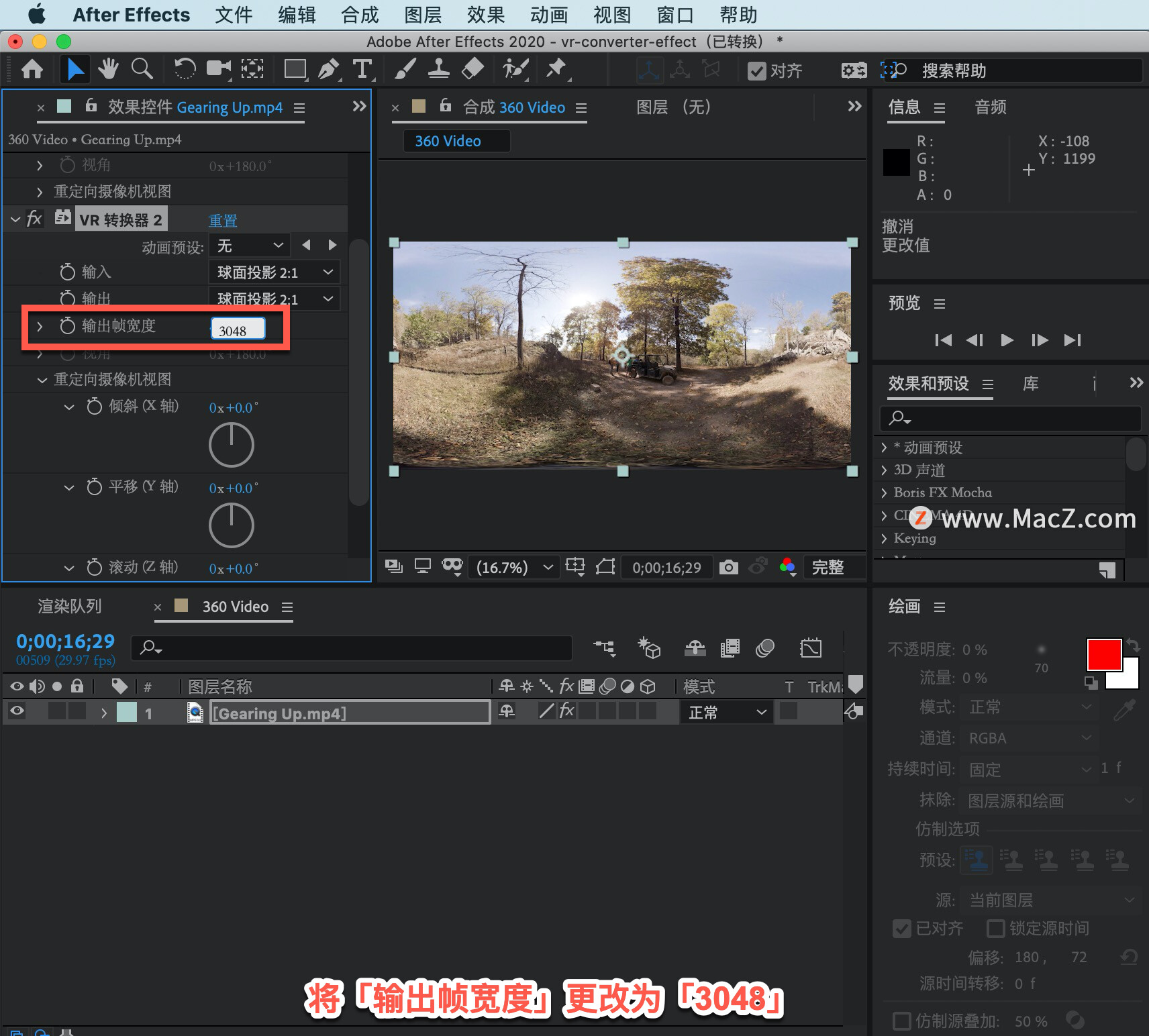This screenshot has height=1036, width=1149.
Task: Click the 倾斜 (X 轴) angle dial
Action: 232,445
